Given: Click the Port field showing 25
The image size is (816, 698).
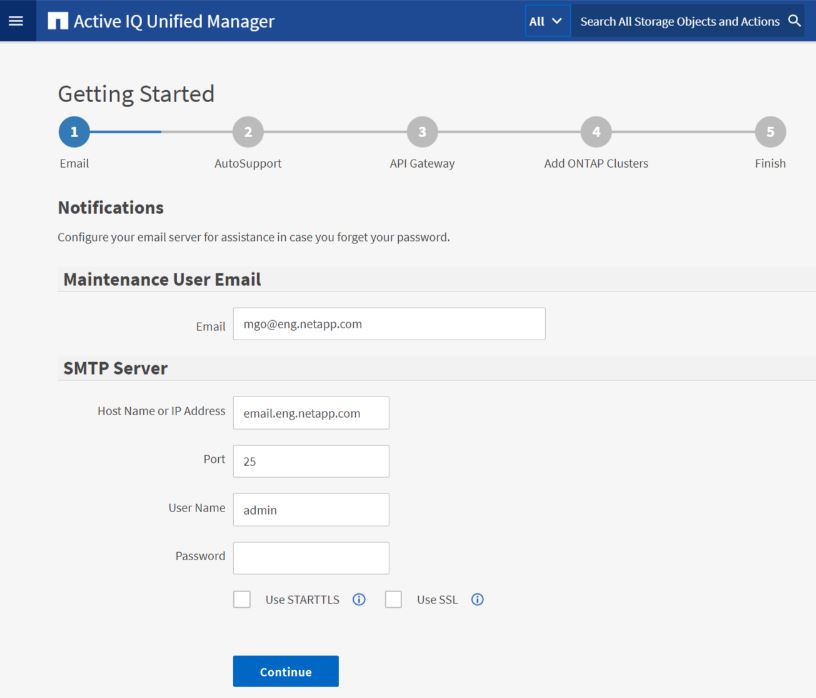Looking at the screenshot, I should point(310,461).
